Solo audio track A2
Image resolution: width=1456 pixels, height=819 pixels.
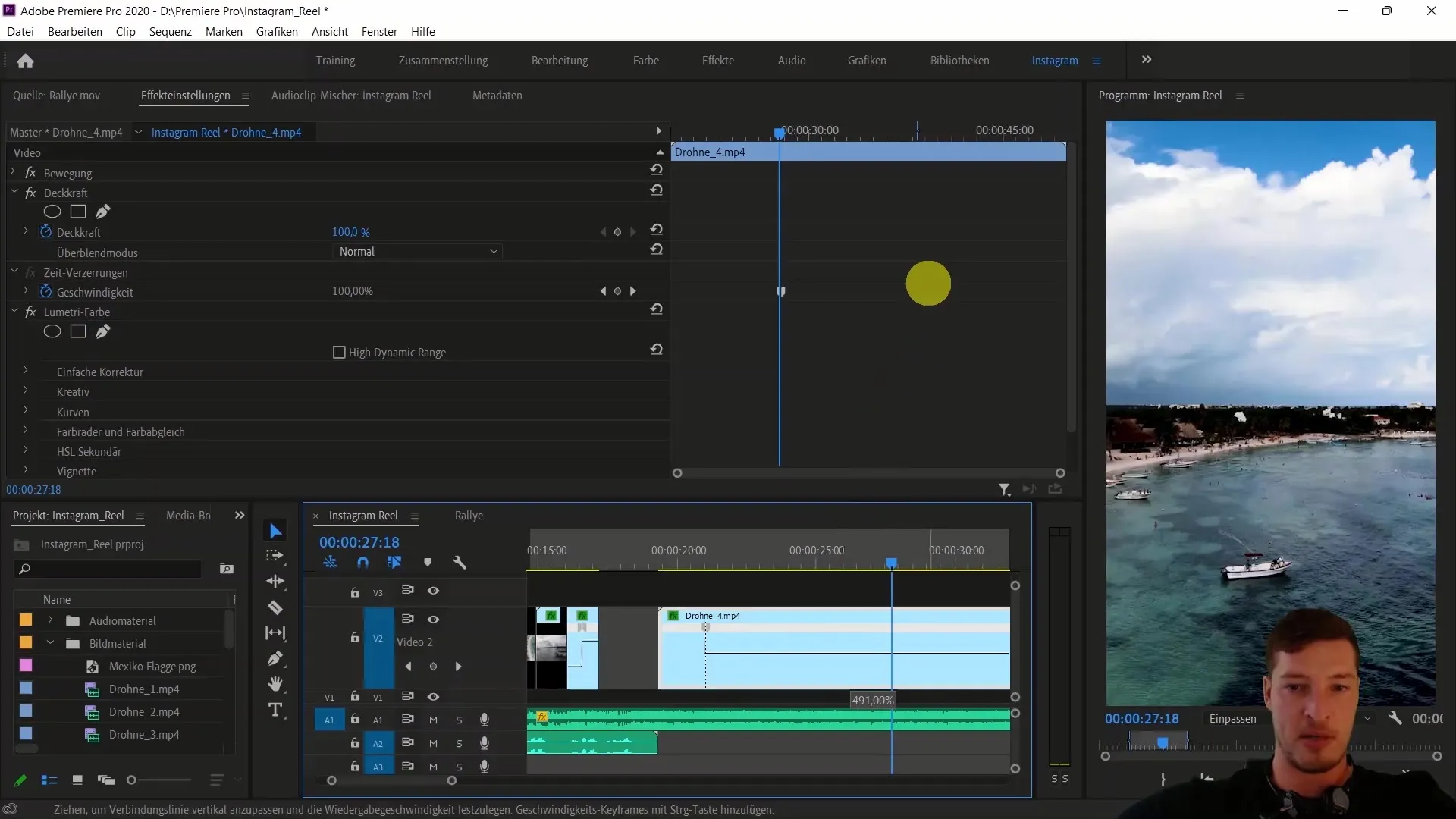[459, 744]
